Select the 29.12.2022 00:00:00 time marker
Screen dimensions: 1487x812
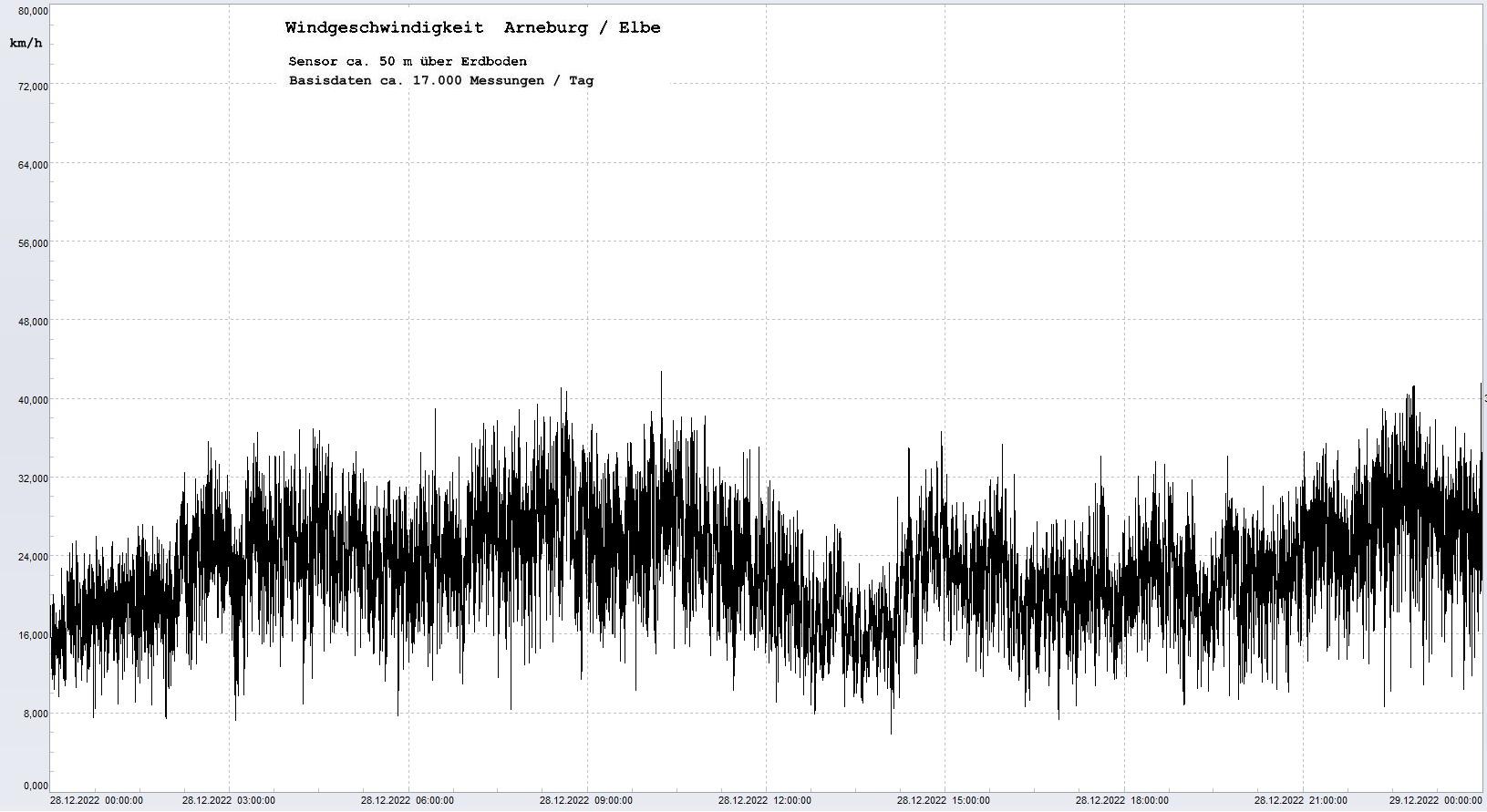(1435, 801)
